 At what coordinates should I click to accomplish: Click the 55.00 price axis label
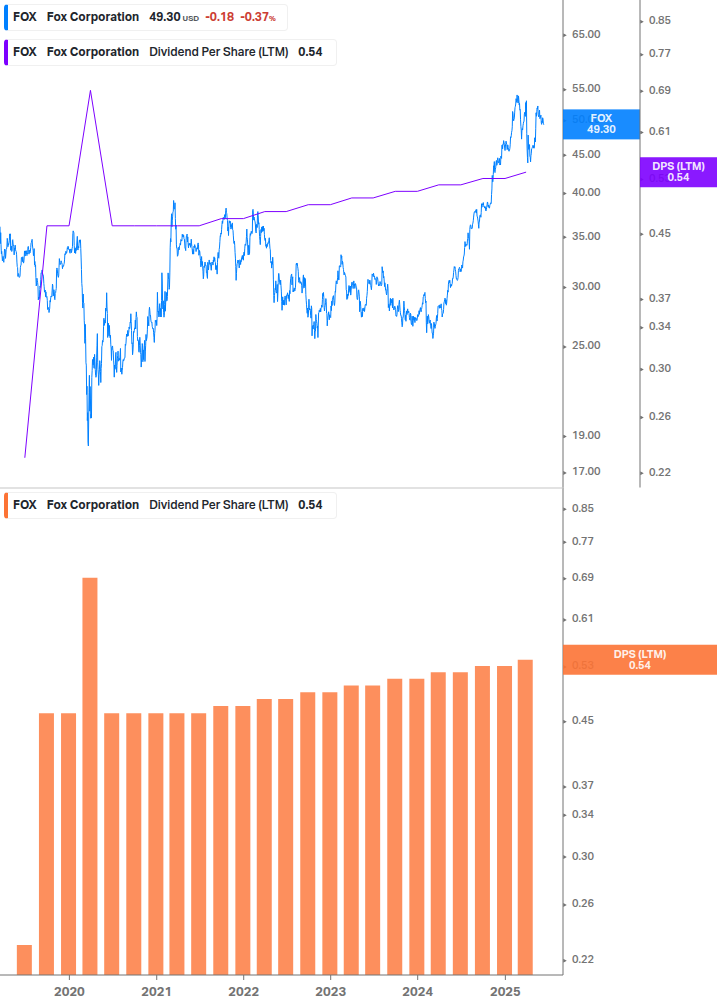(586, 88)
